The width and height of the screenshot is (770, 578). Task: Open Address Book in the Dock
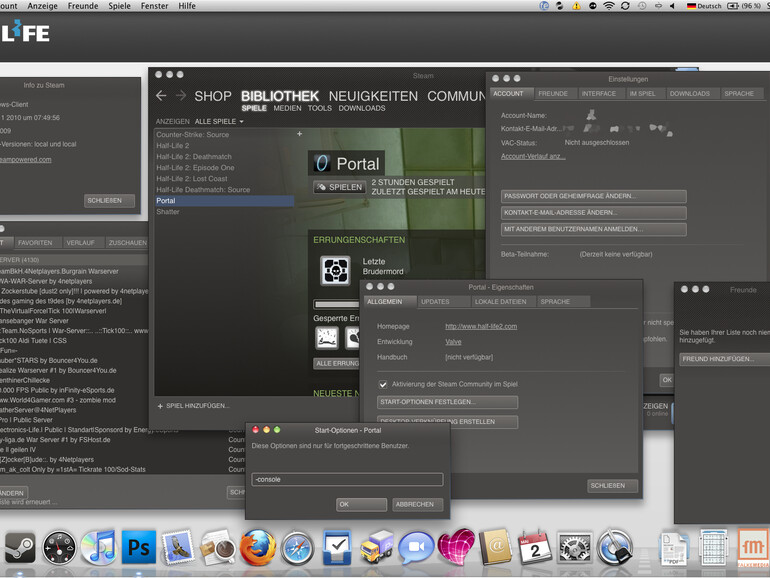coord(495,547)
